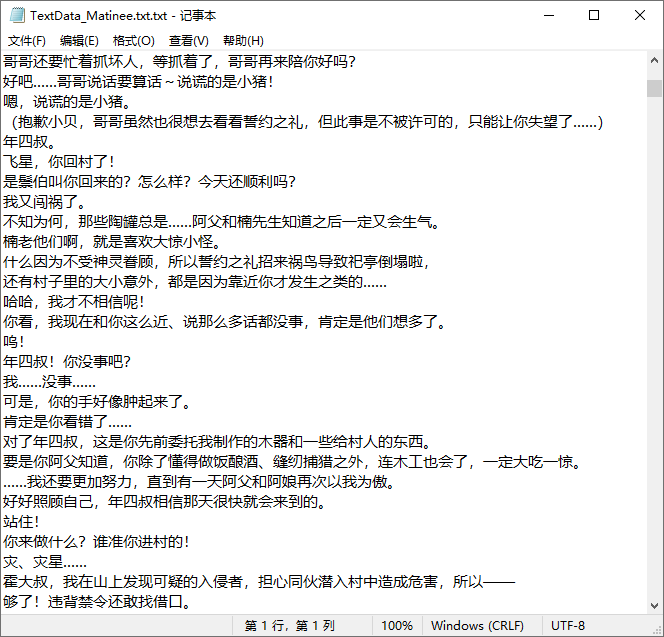
Task: Click the 第 1 行，第 1 列 status indicator
Action: point(290,625)
